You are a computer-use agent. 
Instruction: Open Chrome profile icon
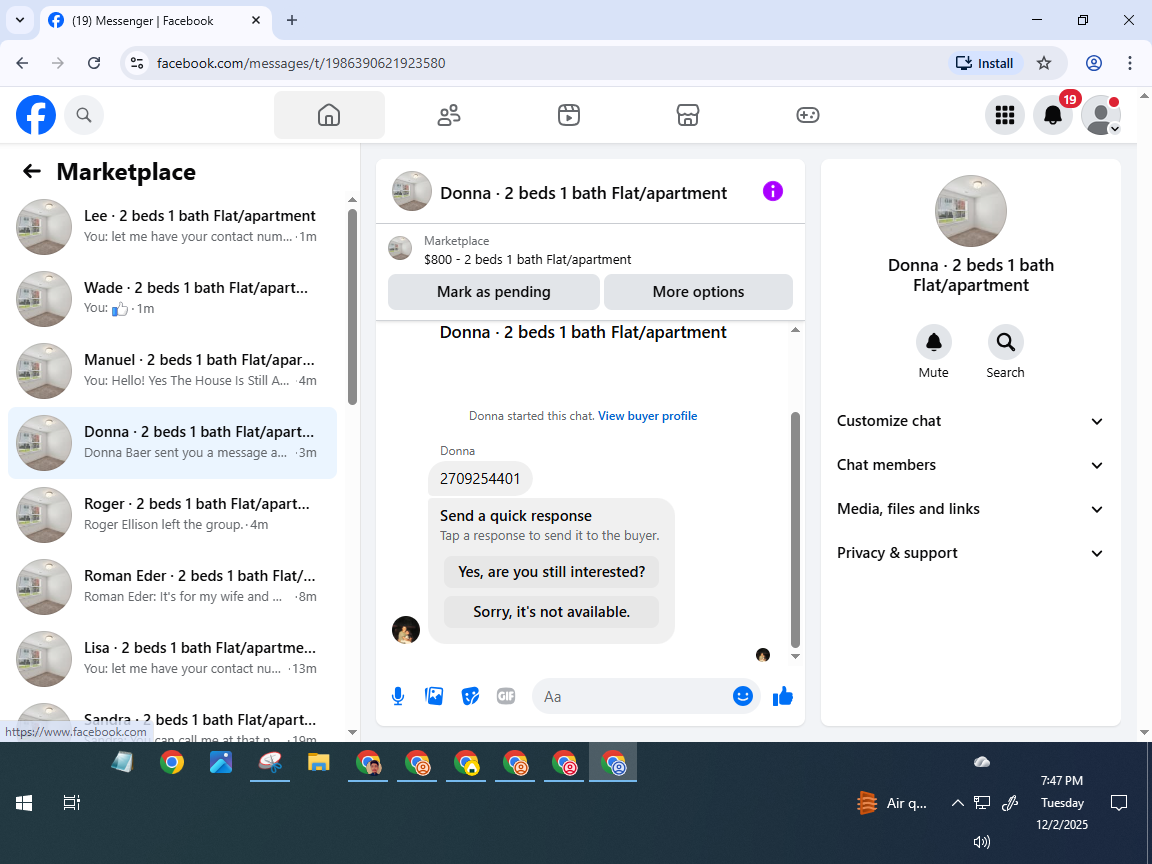[1094, 63]
